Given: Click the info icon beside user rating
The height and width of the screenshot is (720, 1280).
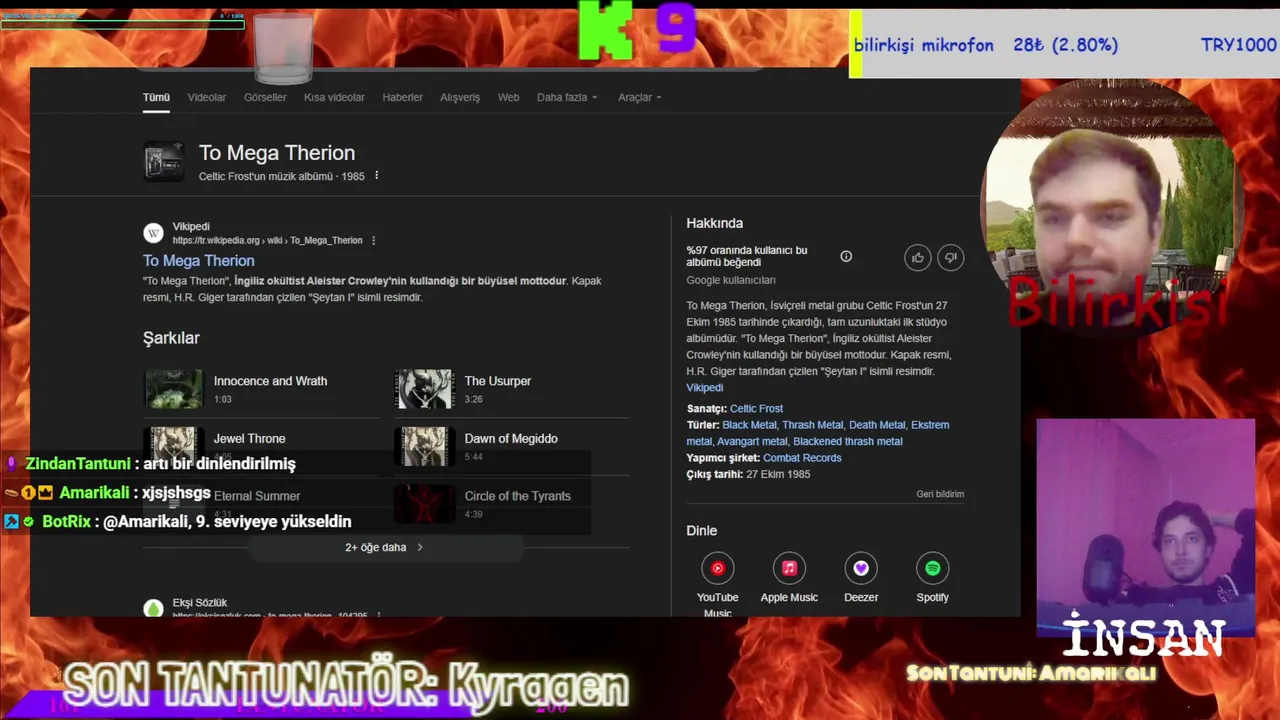Looking at the screenshot, I should coord(846,257).
